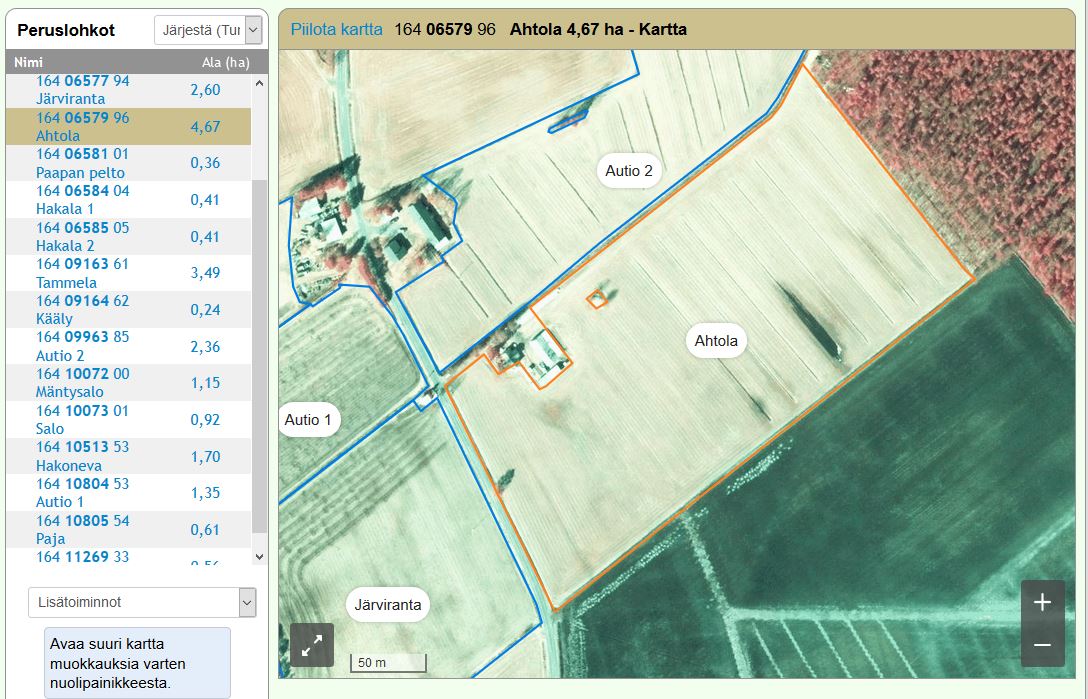Click the Ahtola label on map
This screenshot has width=1088, height=699.
(x=716, y=341)
